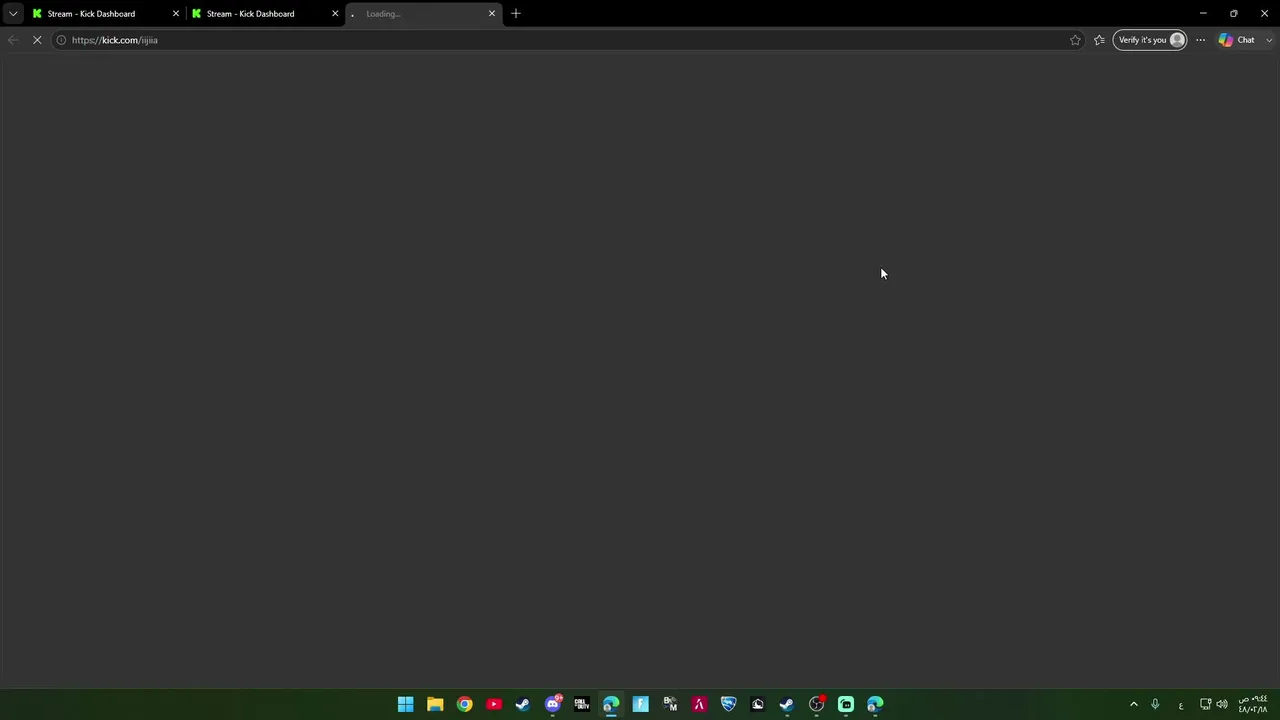Open a new browser tab

point(516,14)
